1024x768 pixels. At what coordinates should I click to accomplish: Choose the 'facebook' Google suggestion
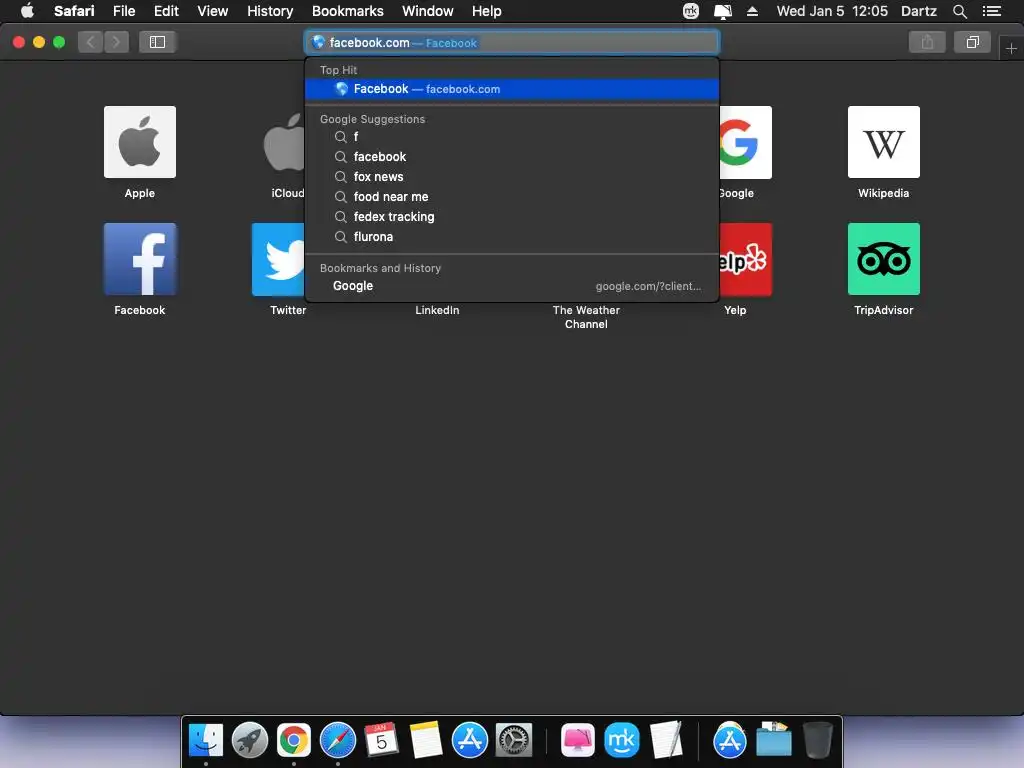coord(512,157)
